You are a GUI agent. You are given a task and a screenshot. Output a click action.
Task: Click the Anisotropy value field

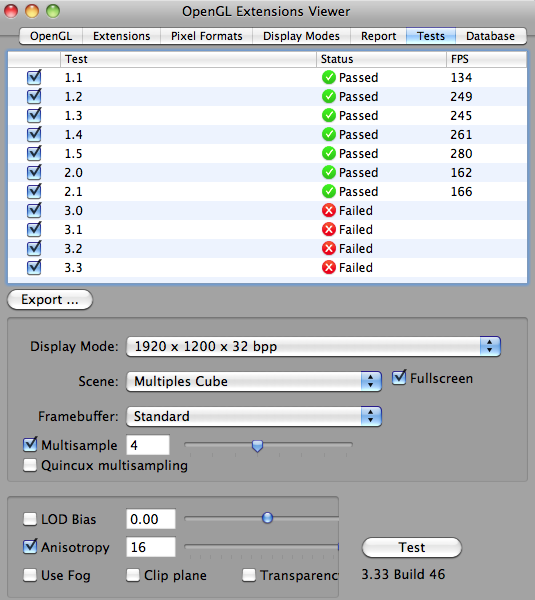click(151, 547)
